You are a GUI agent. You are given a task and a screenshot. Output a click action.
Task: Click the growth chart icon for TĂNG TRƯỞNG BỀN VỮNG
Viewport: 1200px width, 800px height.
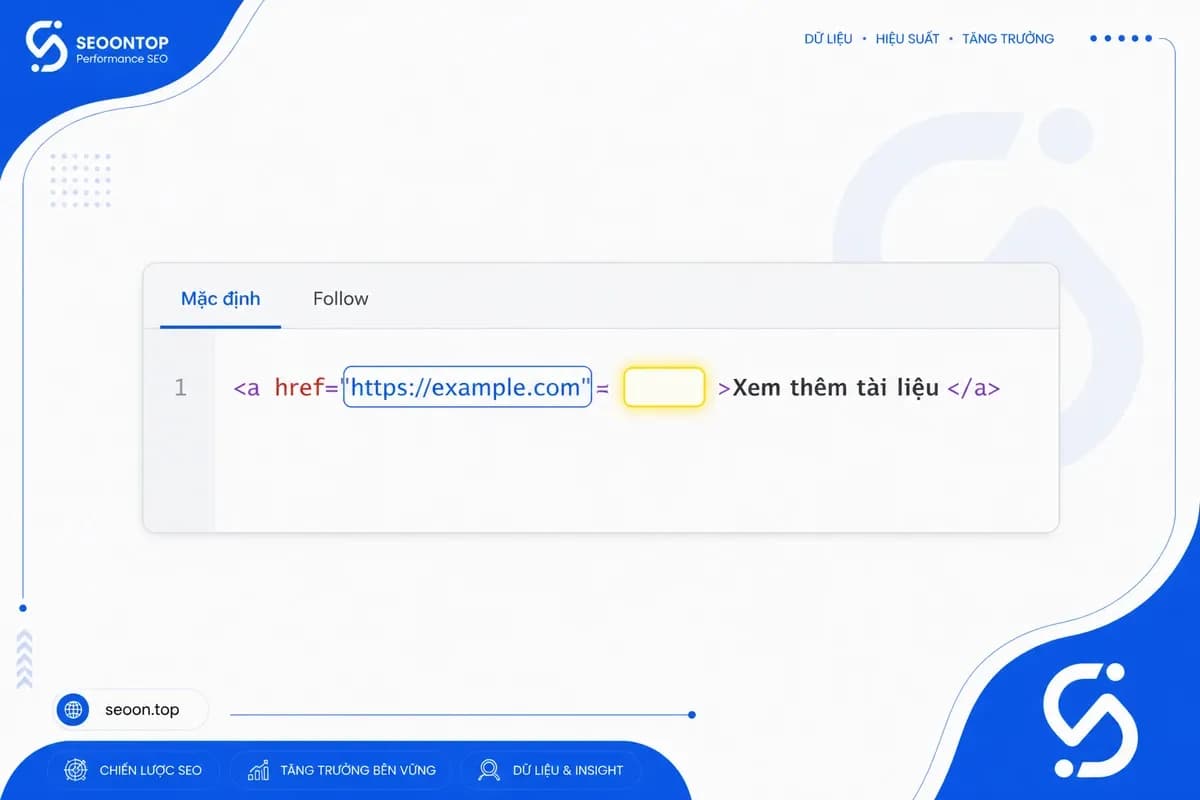(x=259, y=770)
